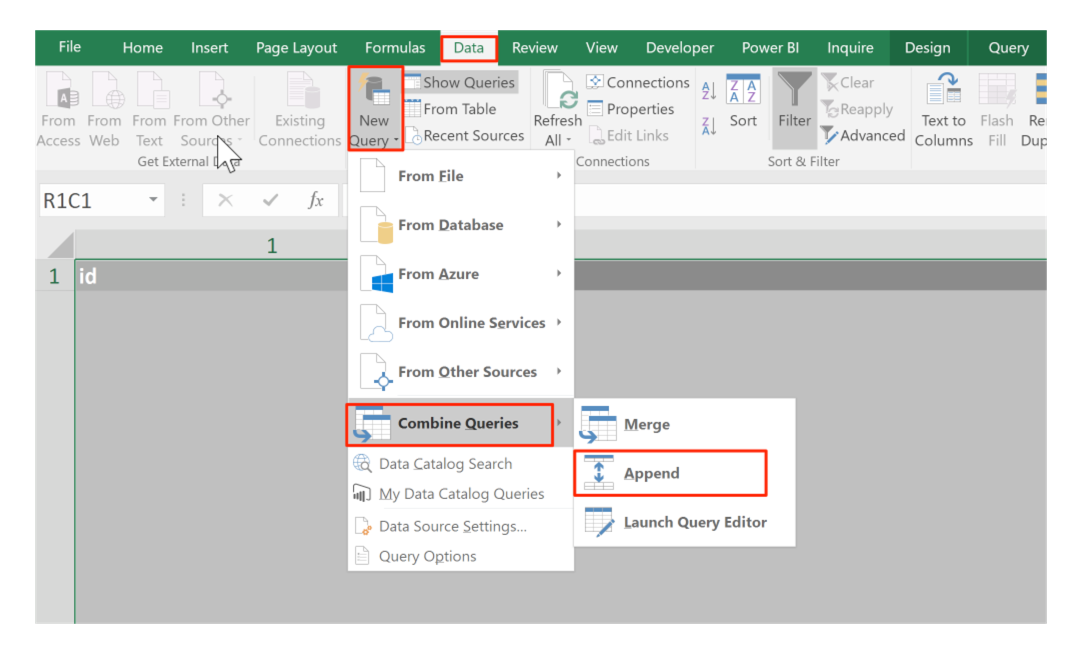Select the cell containing id
The image size is (1074, 654).
212,276
